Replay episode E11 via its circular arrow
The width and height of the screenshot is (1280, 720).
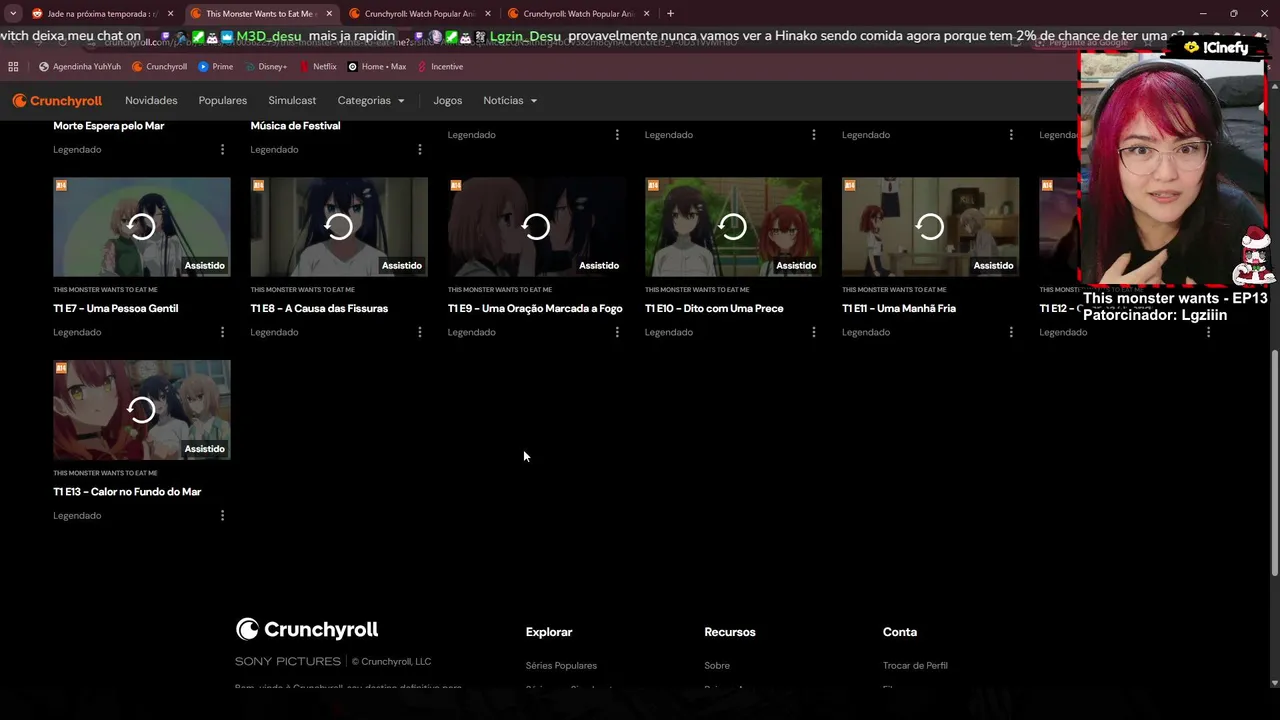[x=930, y=227]
